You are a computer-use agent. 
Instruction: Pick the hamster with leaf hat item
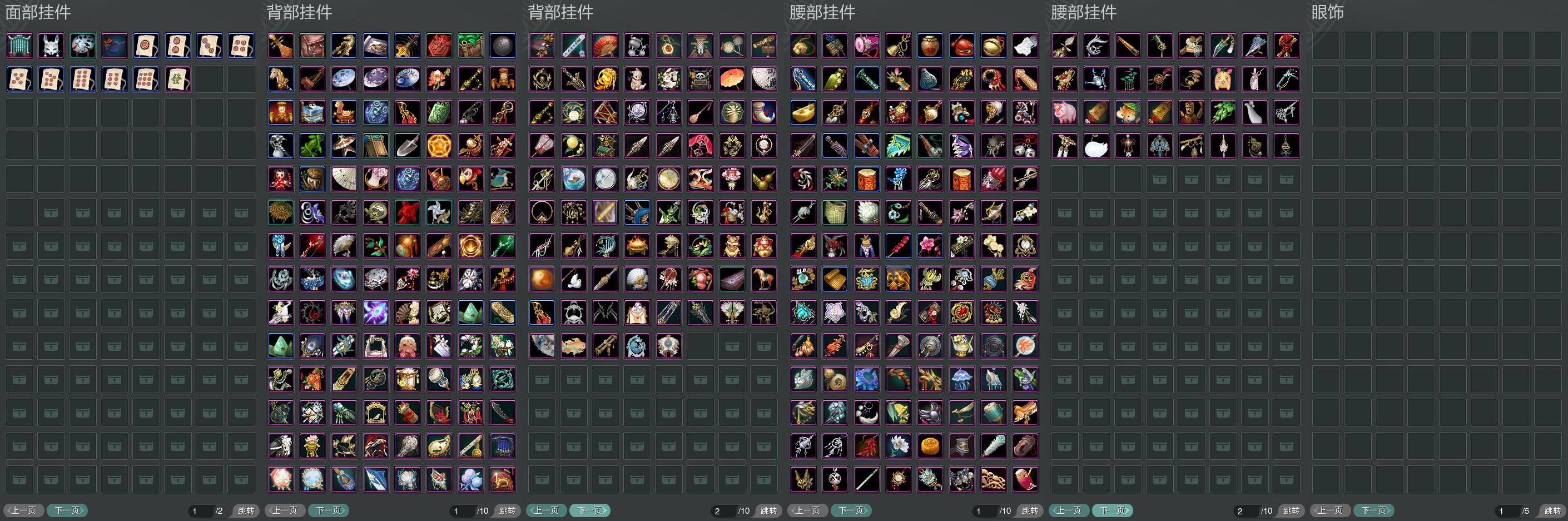pos(1128,113)
